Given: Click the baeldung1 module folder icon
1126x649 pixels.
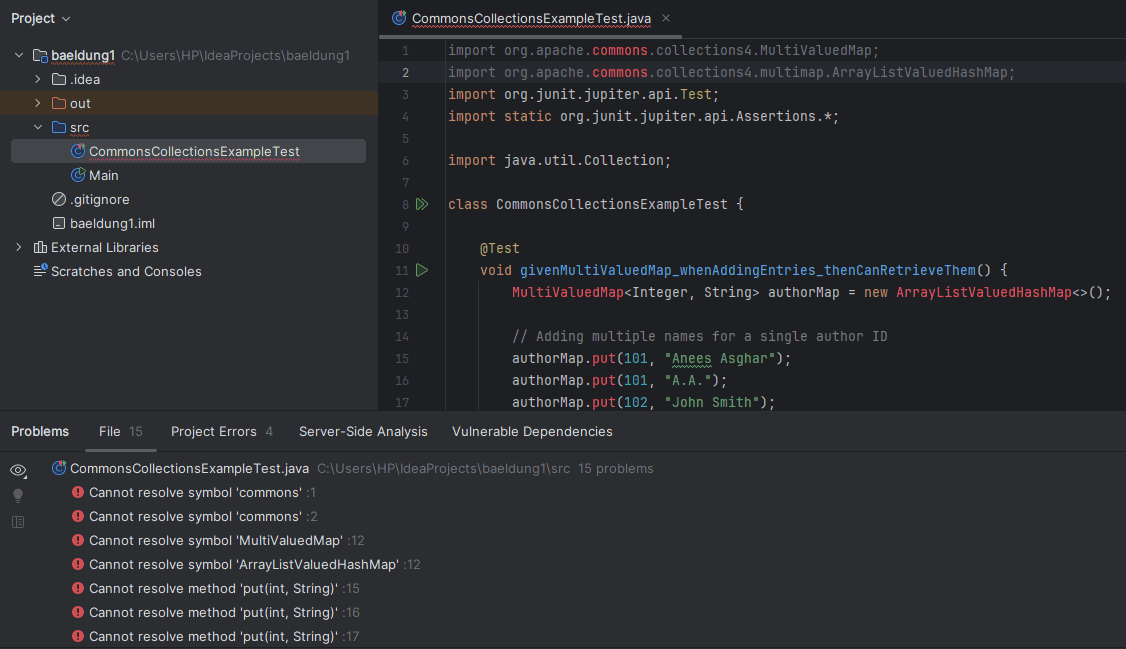Looking at the screenshot, I should [x=40, y=55].
